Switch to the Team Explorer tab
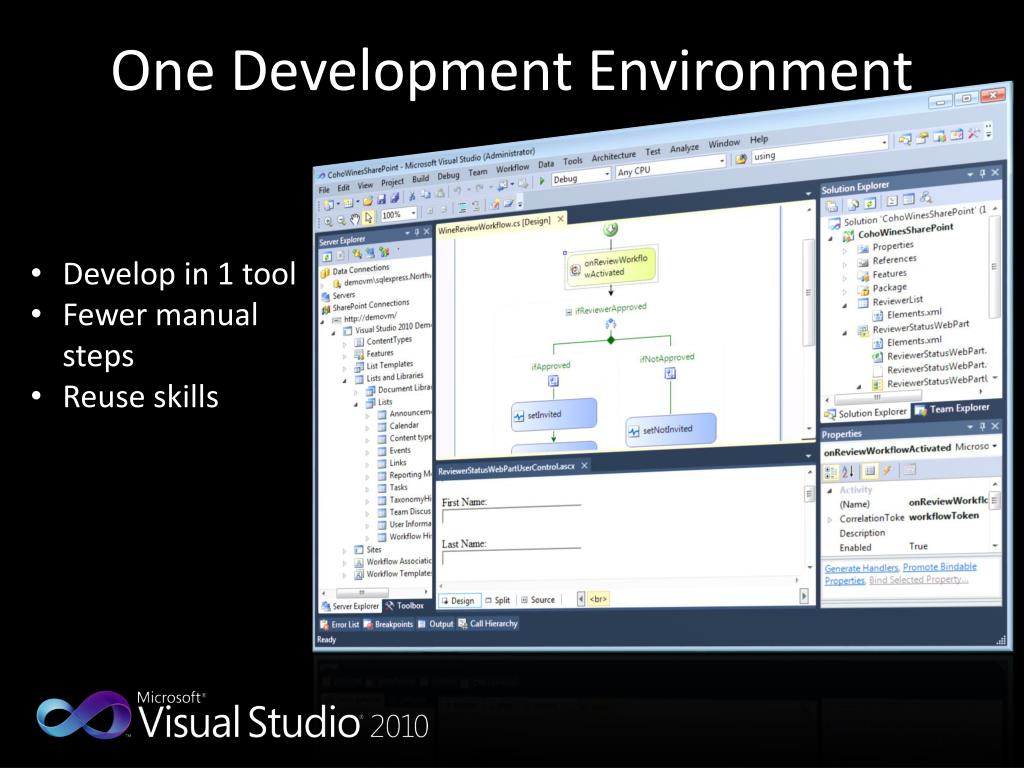This screenshot has height=768, width=1024. pos(952,409)
